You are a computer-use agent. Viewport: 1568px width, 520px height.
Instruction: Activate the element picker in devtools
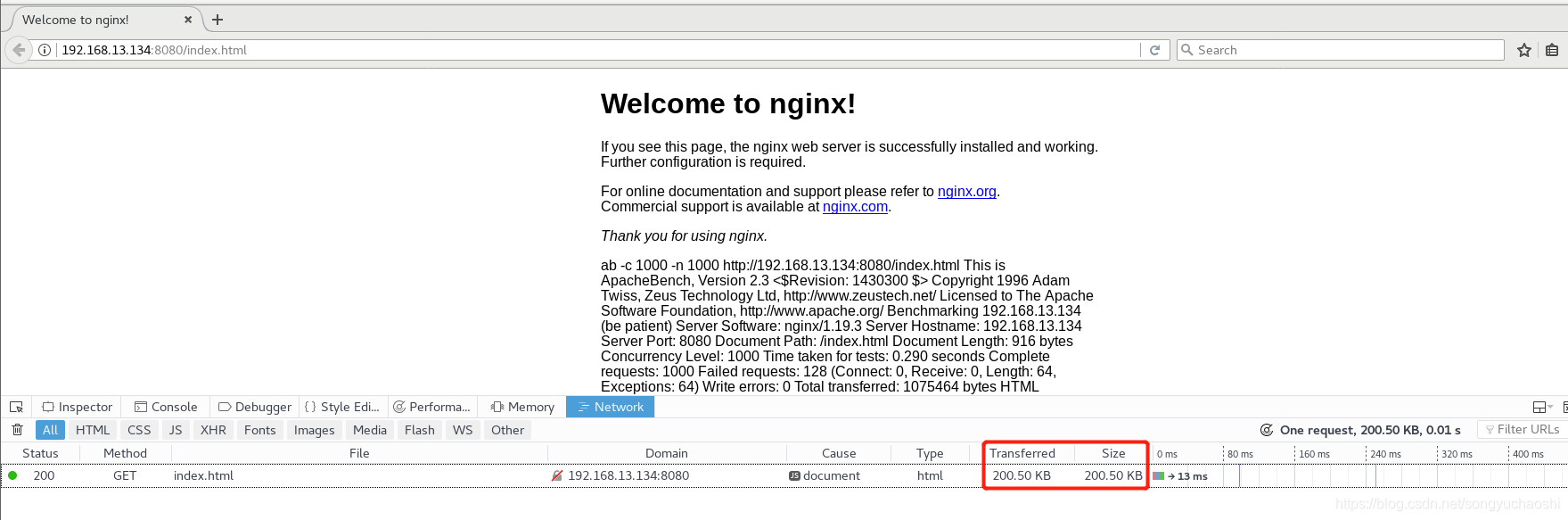pyautogui.click(x=16, y=407)
